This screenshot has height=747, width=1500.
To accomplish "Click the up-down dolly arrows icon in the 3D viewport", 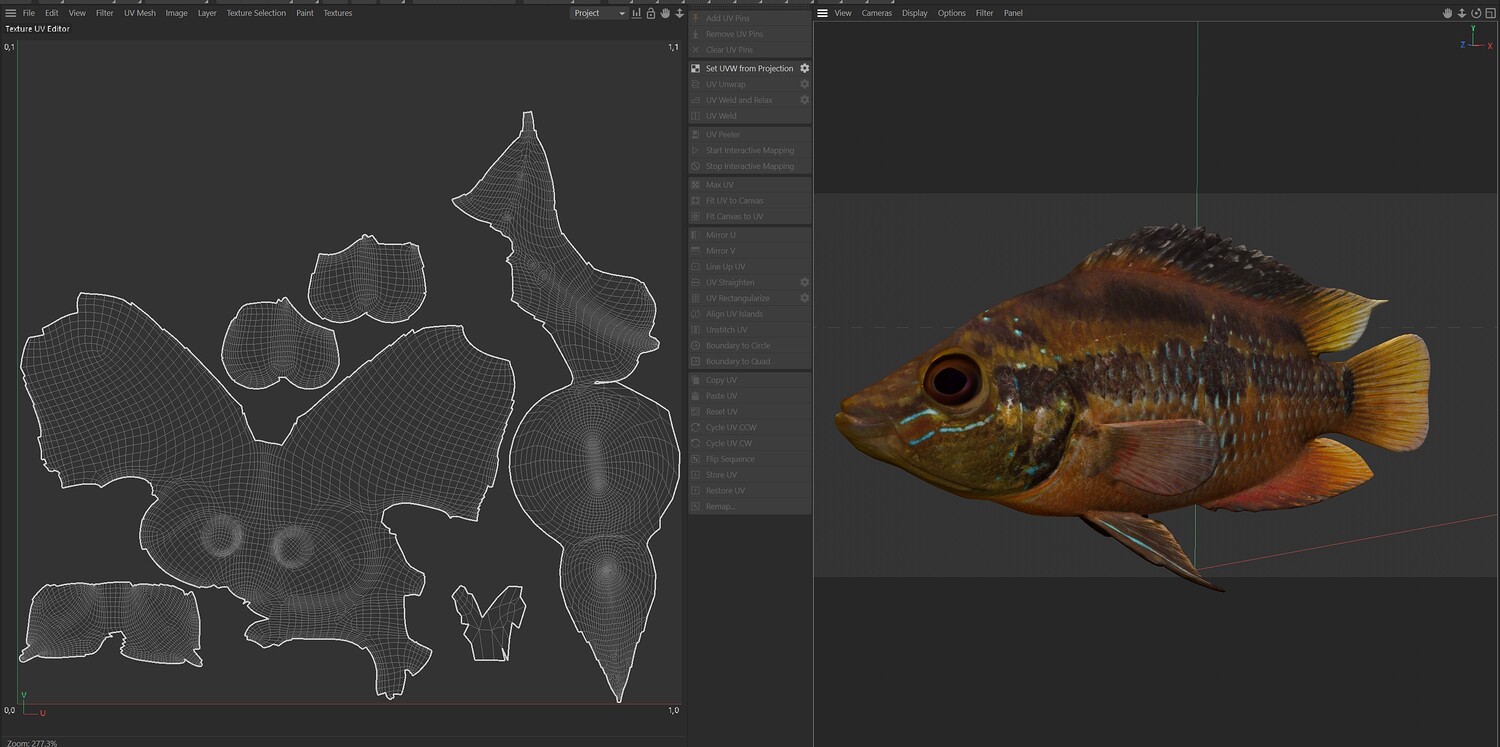I will coord(1461,13).
